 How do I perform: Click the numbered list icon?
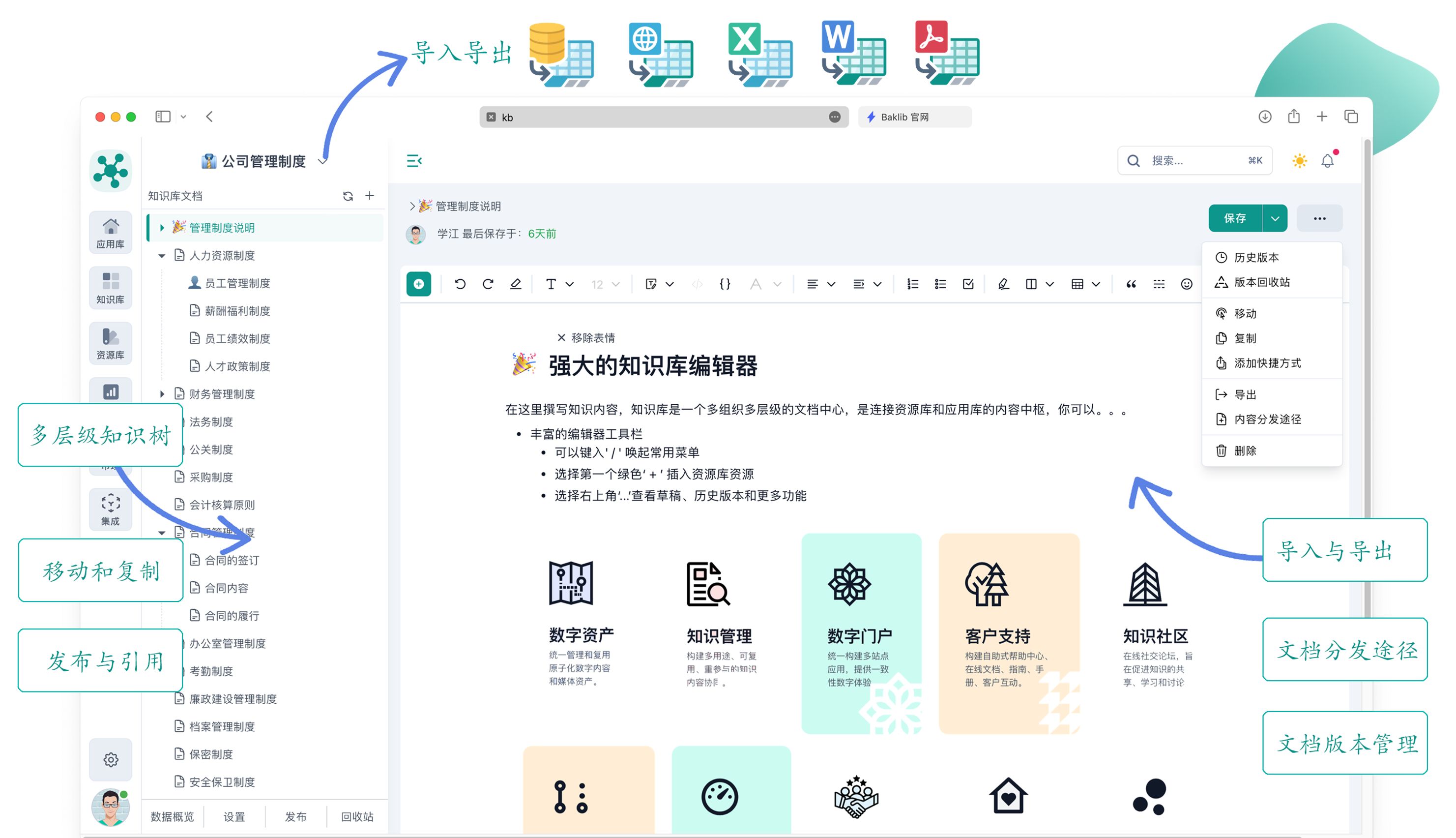coord(912,284)
